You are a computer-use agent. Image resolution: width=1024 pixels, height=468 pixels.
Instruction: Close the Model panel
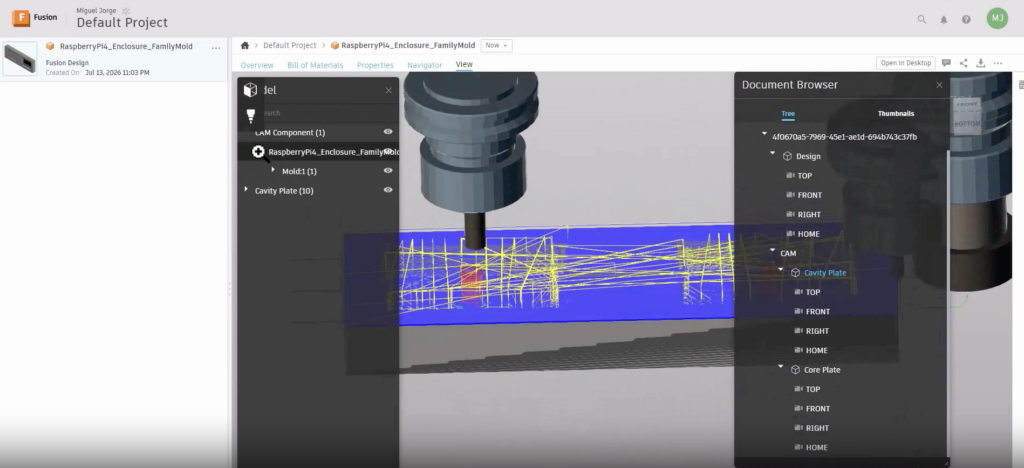click(389, 91)
